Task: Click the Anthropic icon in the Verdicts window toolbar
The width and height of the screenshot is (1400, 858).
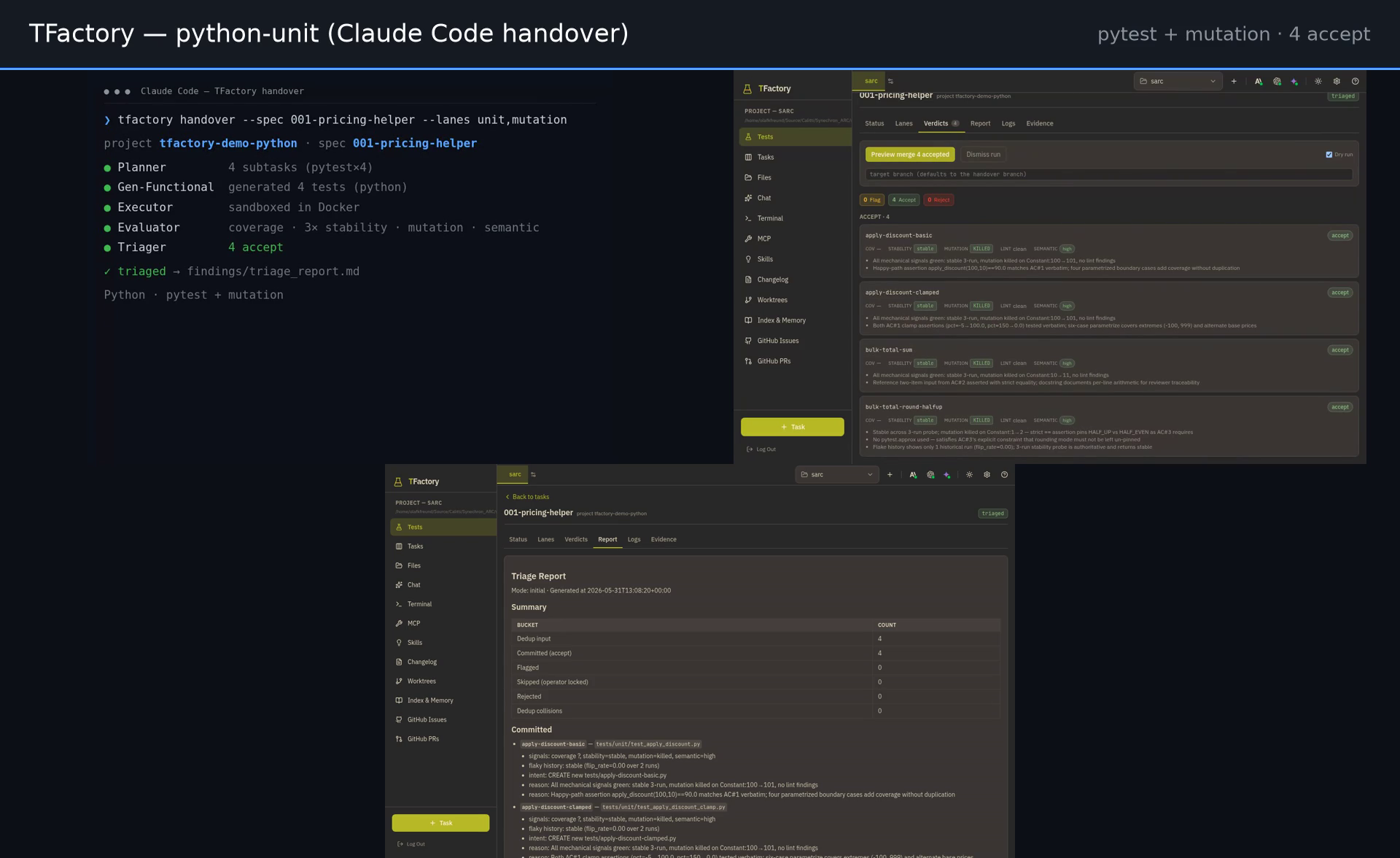Action: pyautogui.click(x=1259, y=82)
